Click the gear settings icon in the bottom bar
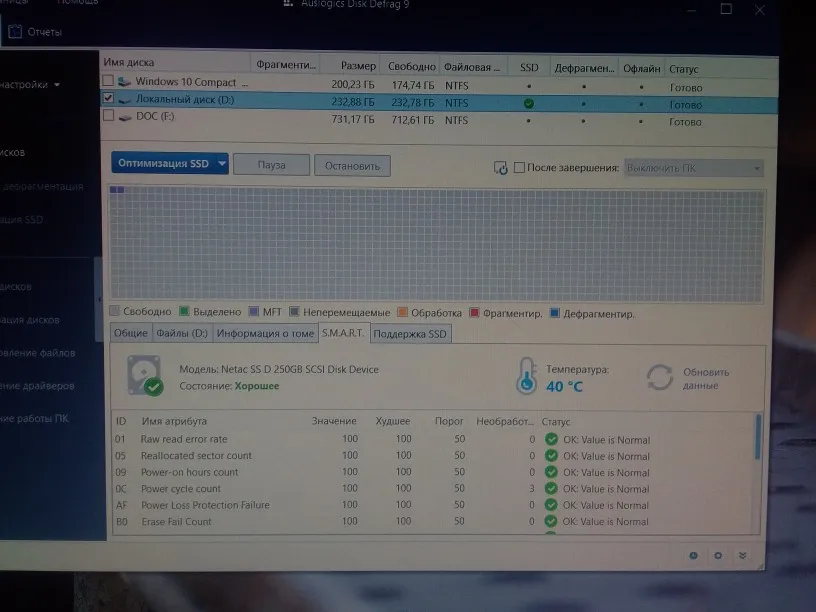This screenshot has height=612, width=816. [x=718, y=555]
